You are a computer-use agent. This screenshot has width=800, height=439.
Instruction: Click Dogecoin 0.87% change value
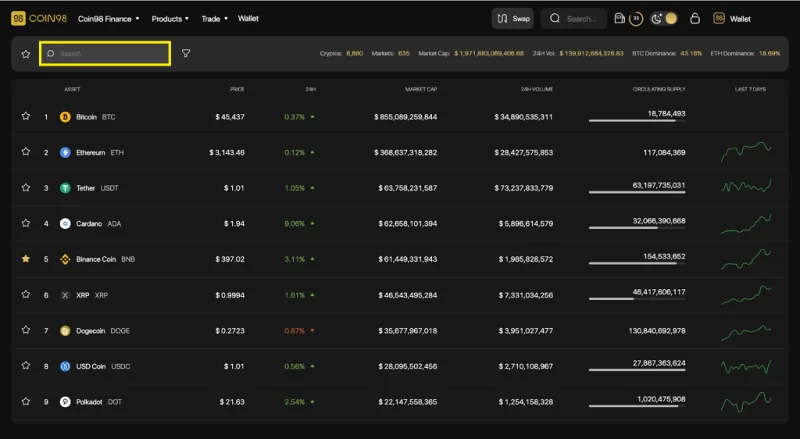294,331
